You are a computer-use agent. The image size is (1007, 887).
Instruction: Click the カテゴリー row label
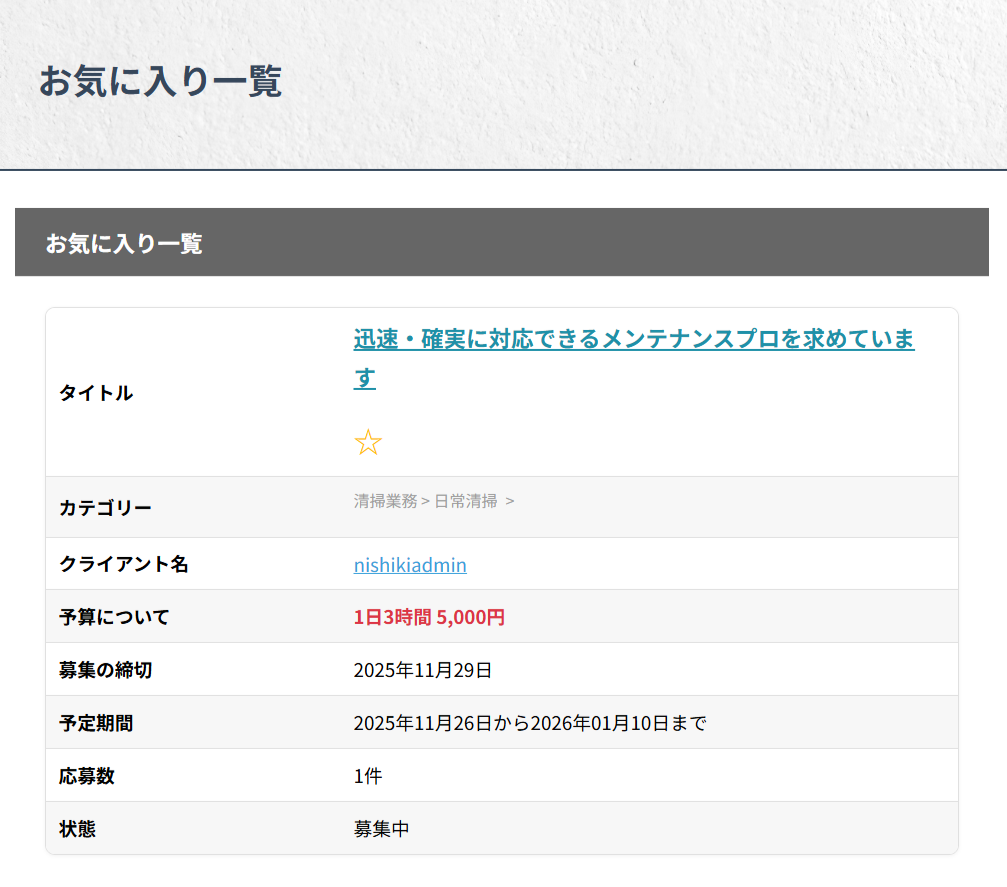[106, 508]
